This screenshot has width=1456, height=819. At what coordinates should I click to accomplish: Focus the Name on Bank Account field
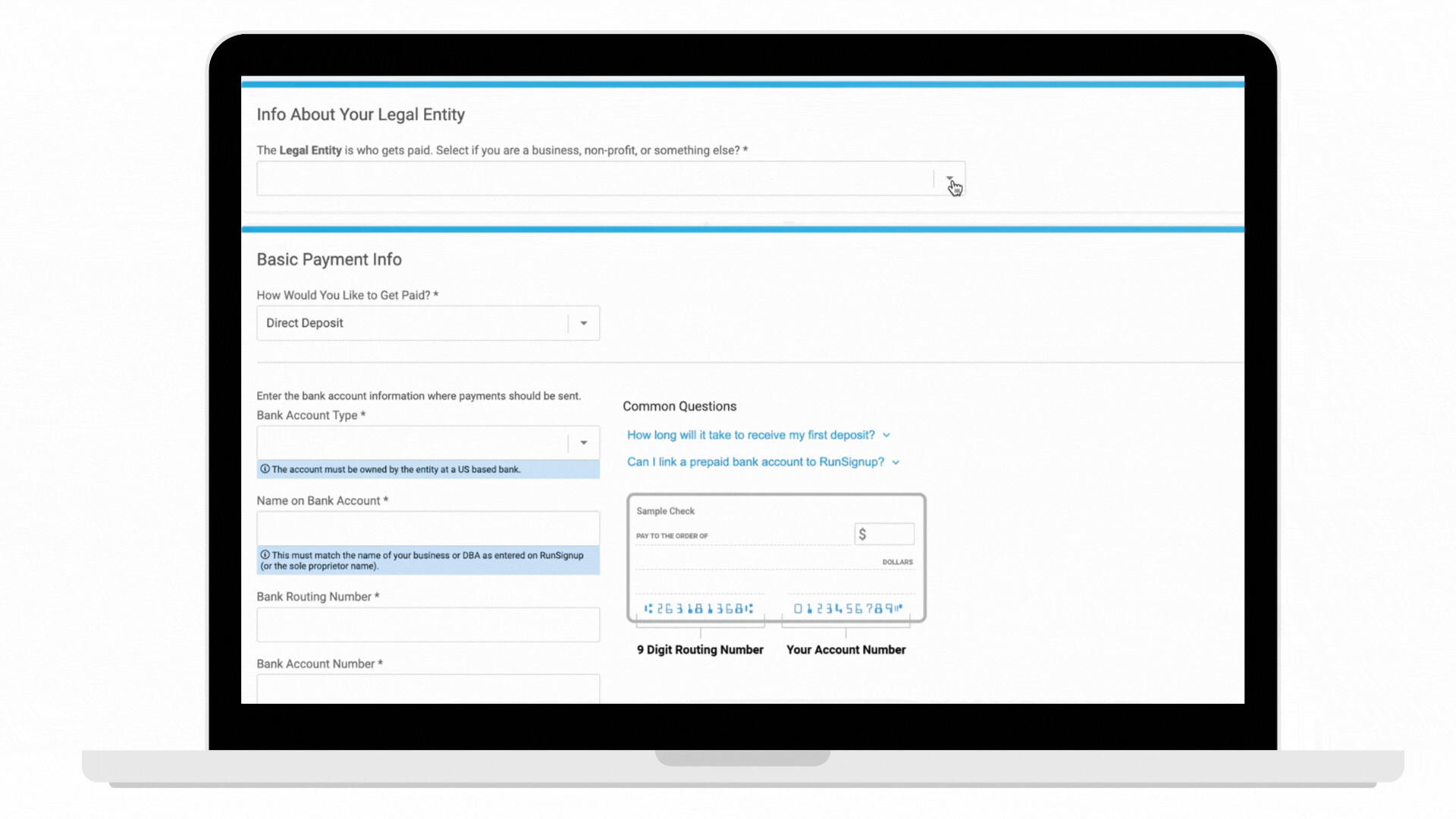[x=428, y=529]
